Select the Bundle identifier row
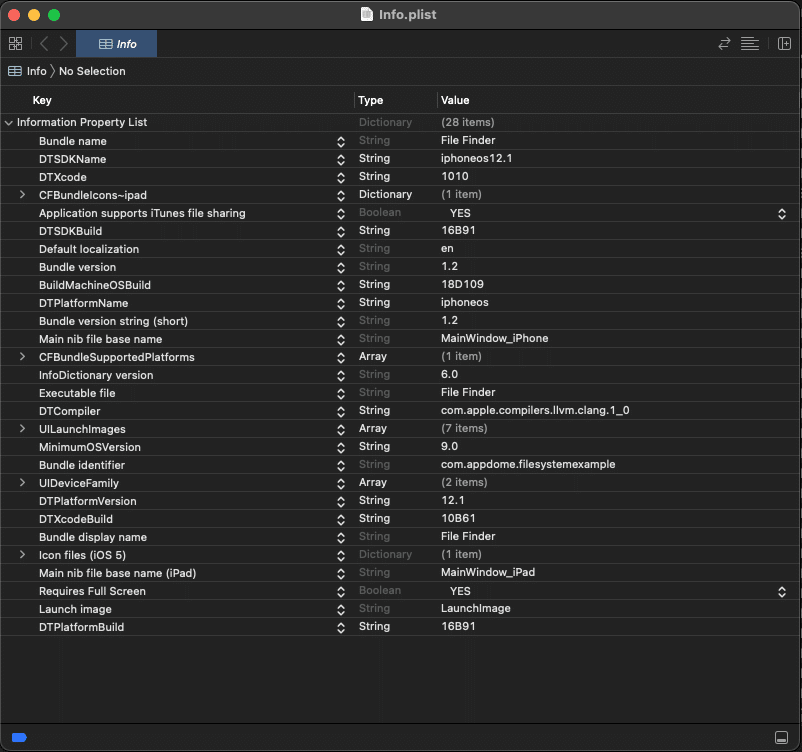Screen dimensions: 802x752 tap(180, 465)
